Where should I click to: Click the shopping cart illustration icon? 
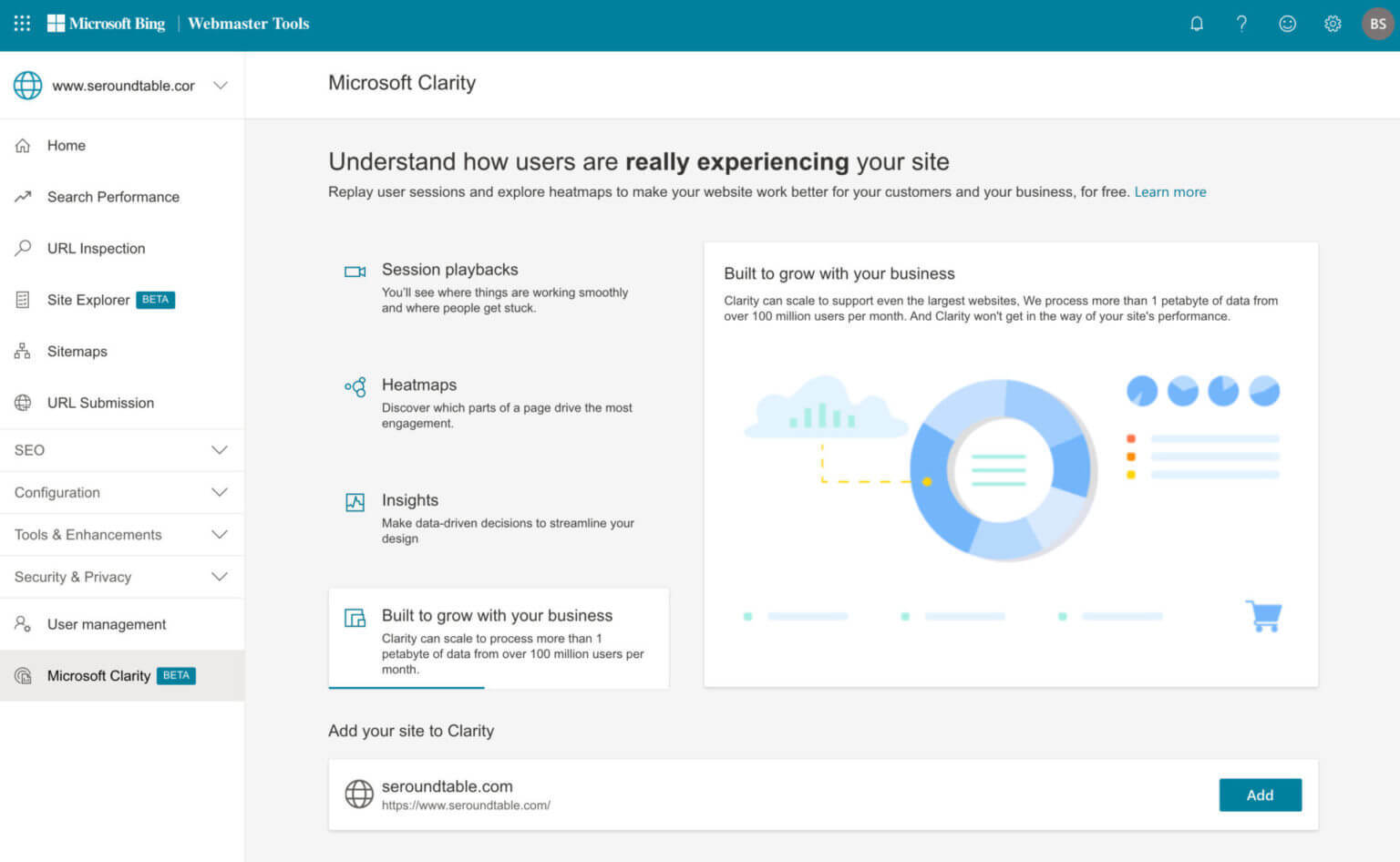[1264, 615]
